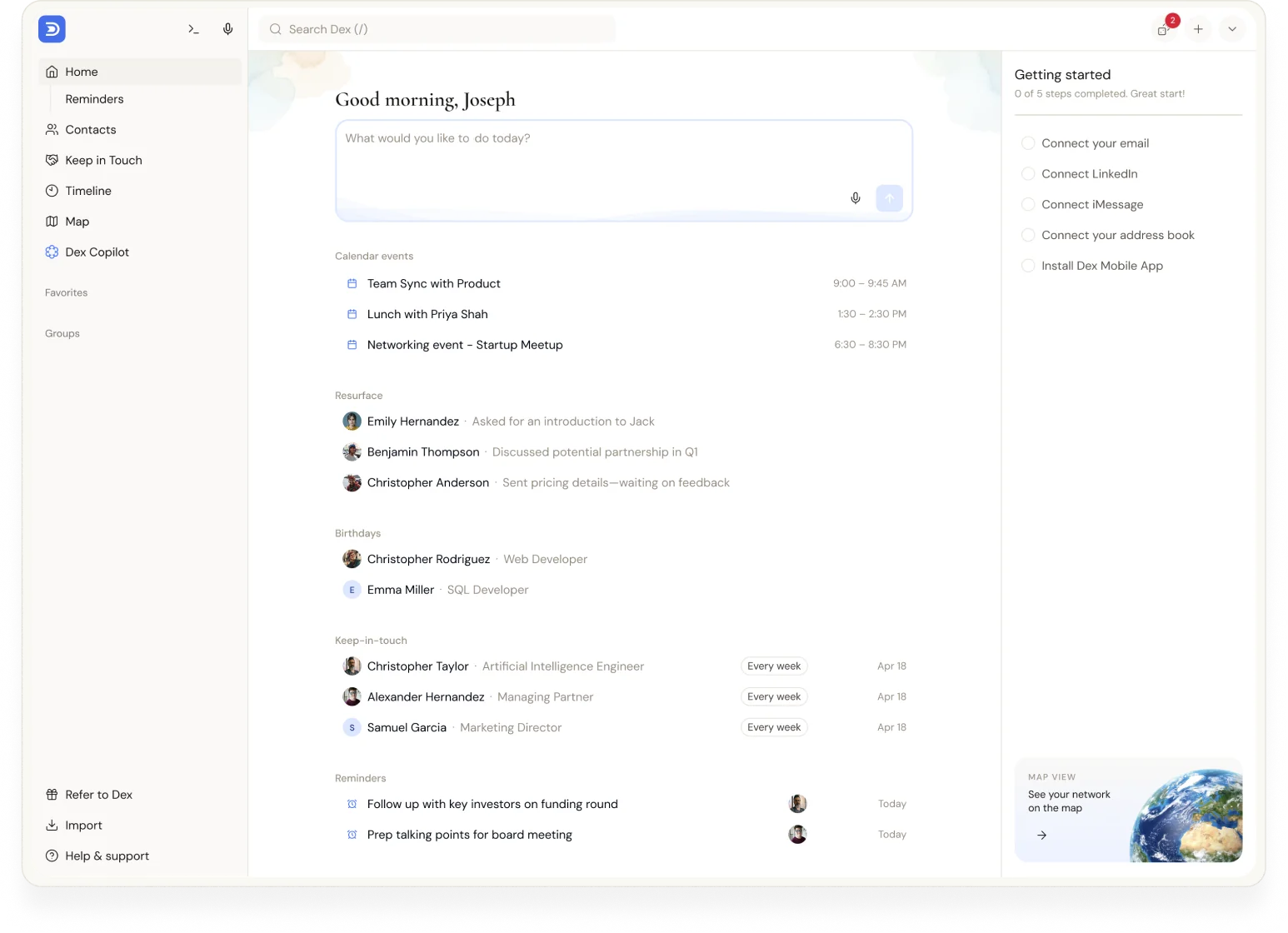Click the Dex logo icon
The height and width of the screenshot is (933, 1288).
click(52, 29)
